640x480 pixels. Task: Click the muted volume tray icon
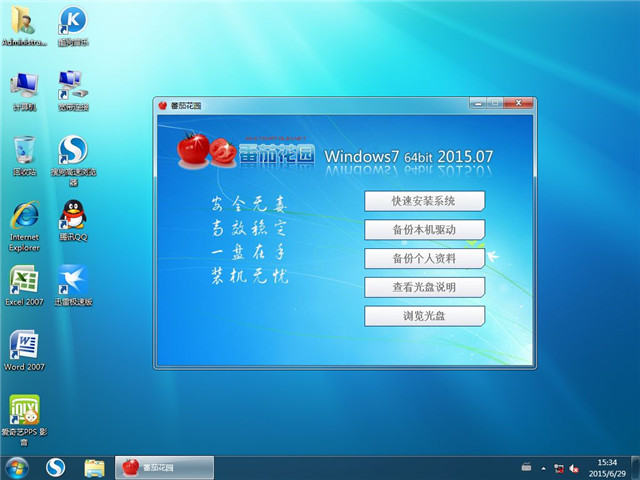point(574,468)
